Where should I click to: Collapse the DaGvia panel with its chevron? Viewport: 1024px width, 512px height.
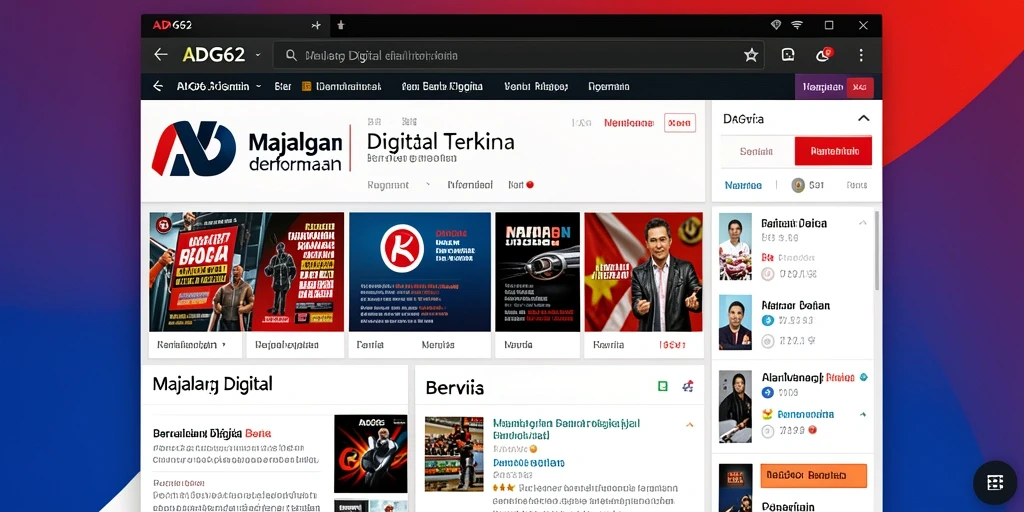(x=863, y=118)
